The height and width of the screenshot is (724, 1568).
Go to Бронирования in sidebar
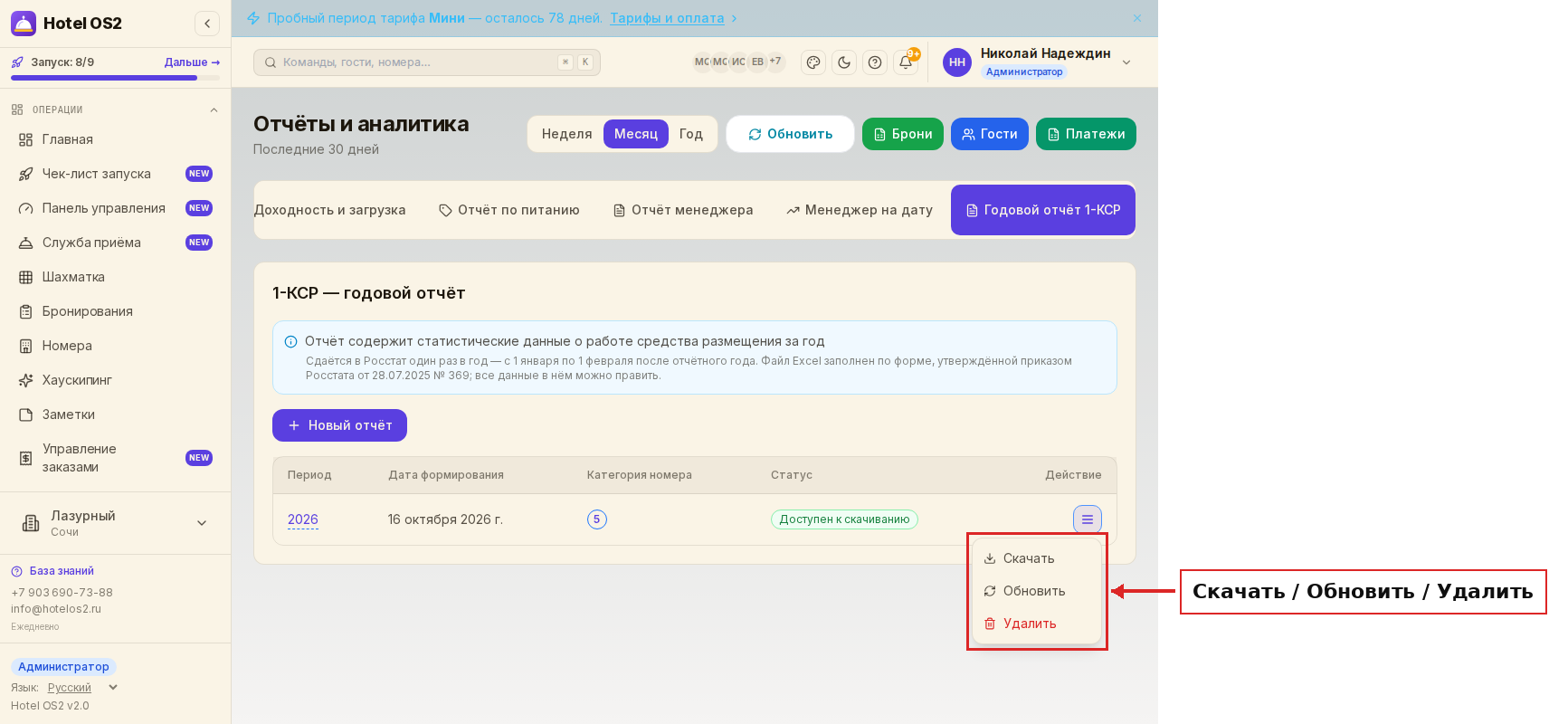pyautogui.click(x=116, y=311)
